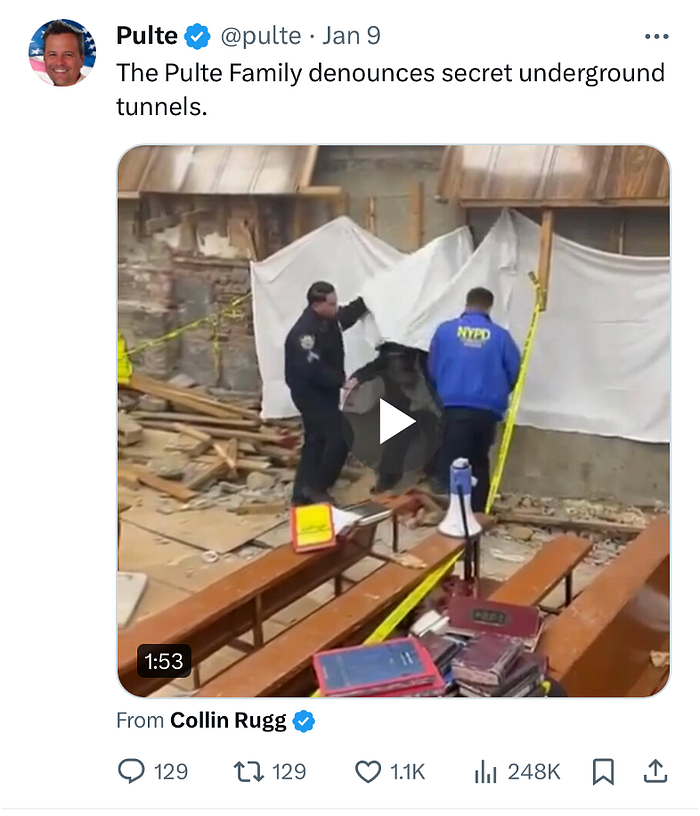The height and width of the screenshot is (816, 700).
Task: Open the @pulte handle link
Action: (261, 36)
